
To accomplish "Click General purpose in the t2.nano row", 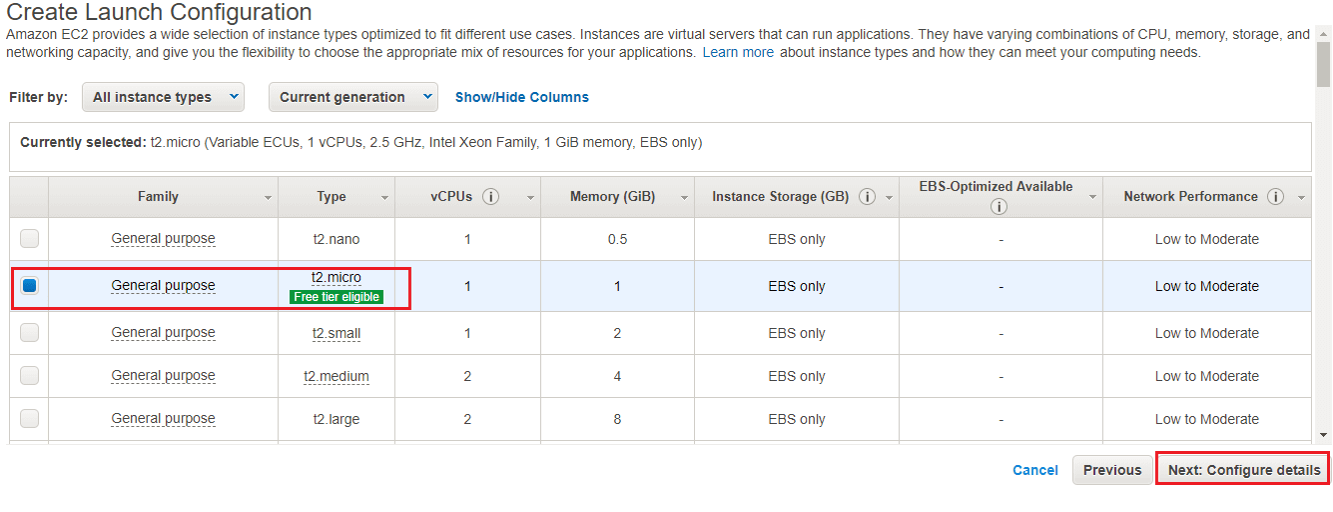I will [x=163, y=239].
